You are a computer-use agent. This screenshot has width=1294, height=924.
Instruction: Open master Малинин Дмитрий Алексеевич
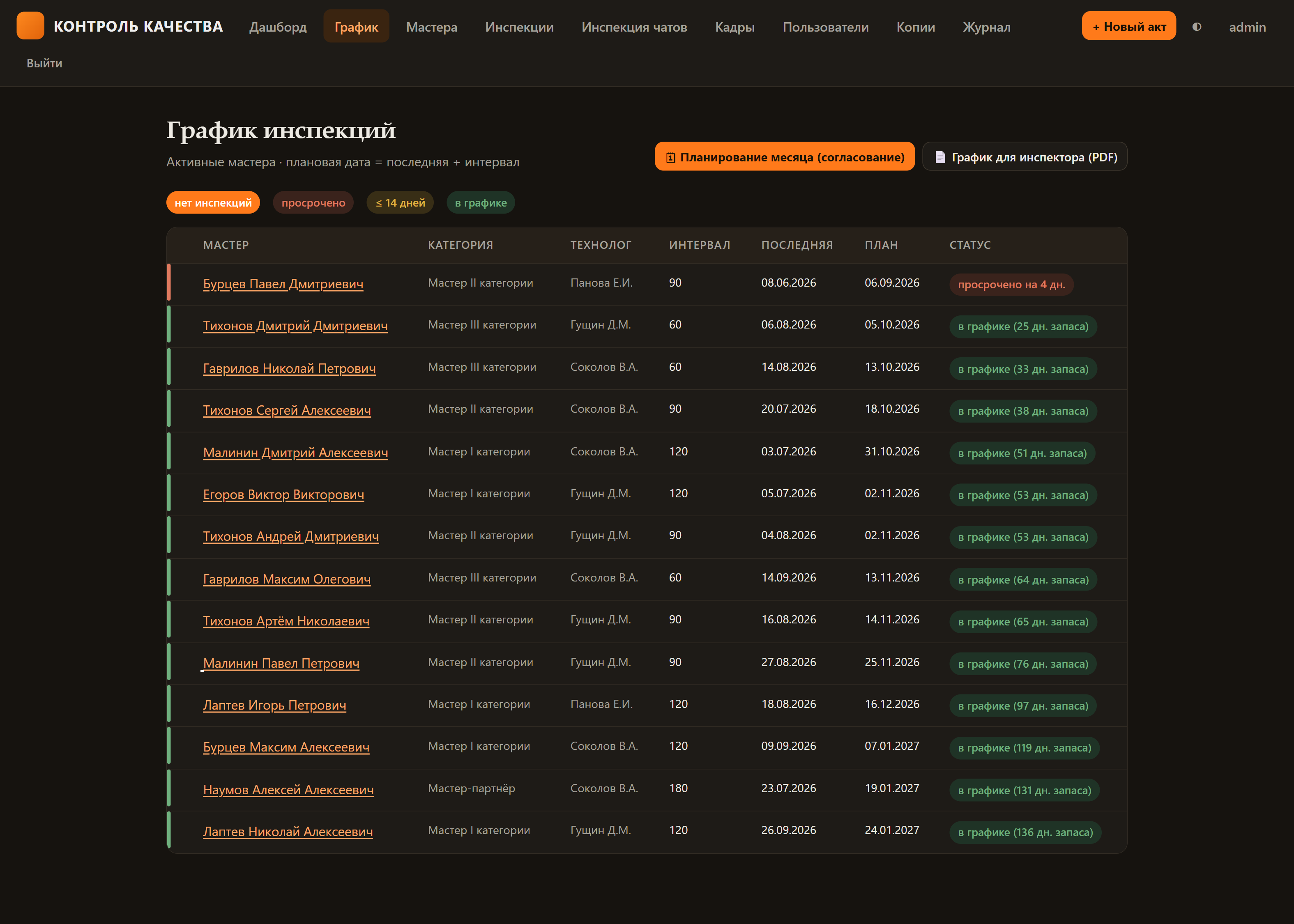[295, 452]
